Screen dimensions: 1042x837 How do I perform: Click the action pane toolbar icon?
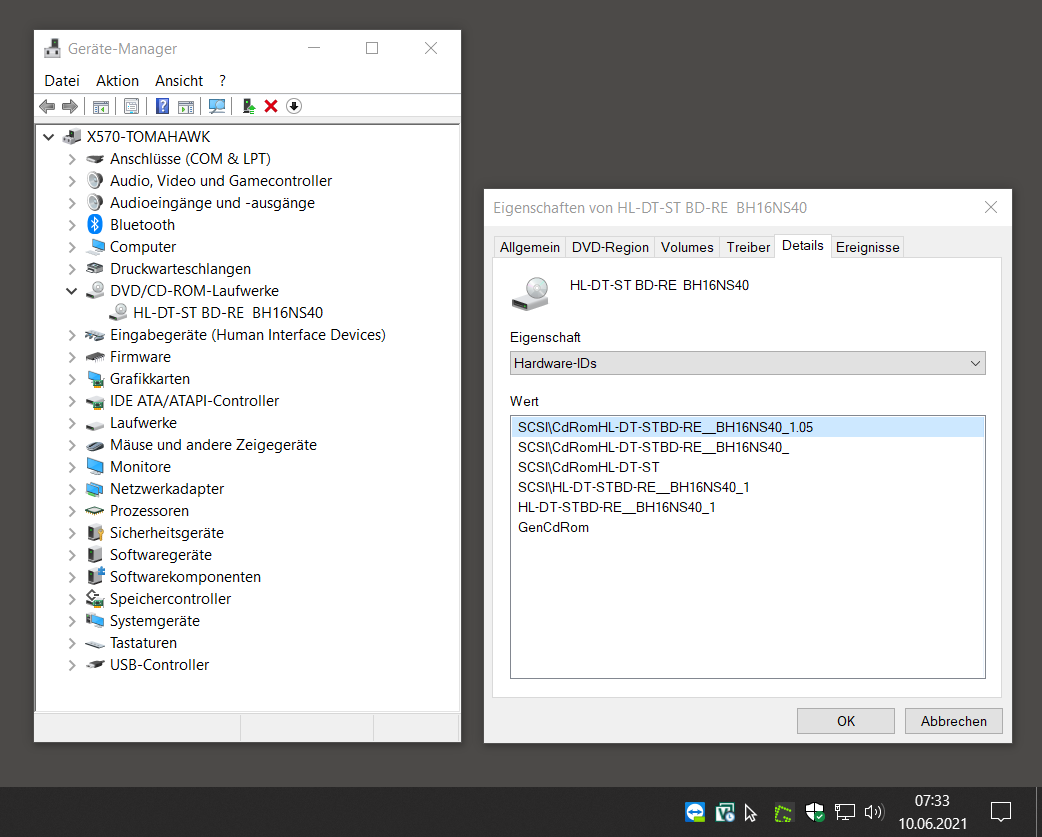(186, 106)
